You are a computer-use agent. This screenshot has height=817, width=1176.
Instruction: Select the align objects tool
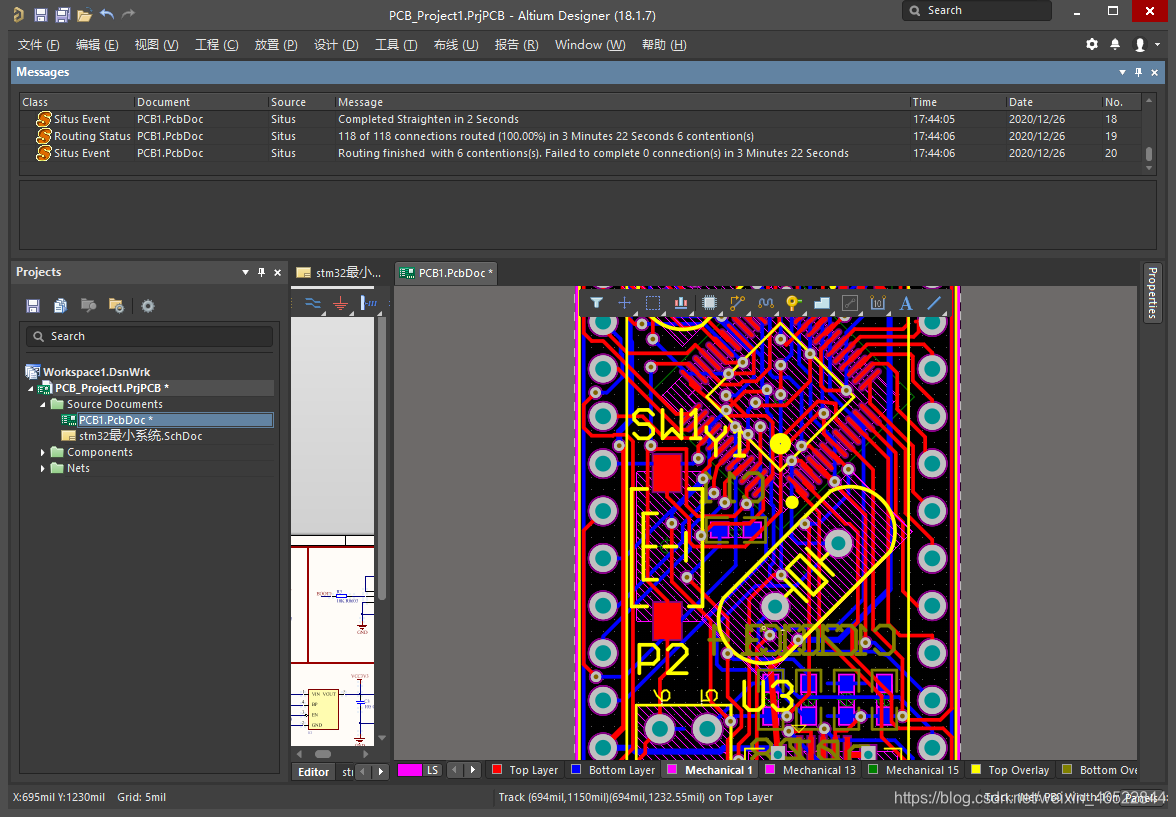click(x=680, y=303)
